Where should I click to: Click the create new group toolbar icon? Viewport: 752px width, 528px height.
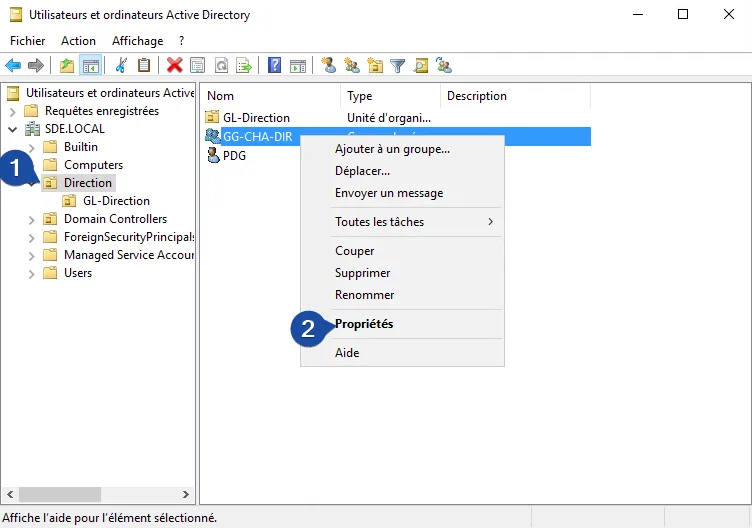tap(352, 66)
